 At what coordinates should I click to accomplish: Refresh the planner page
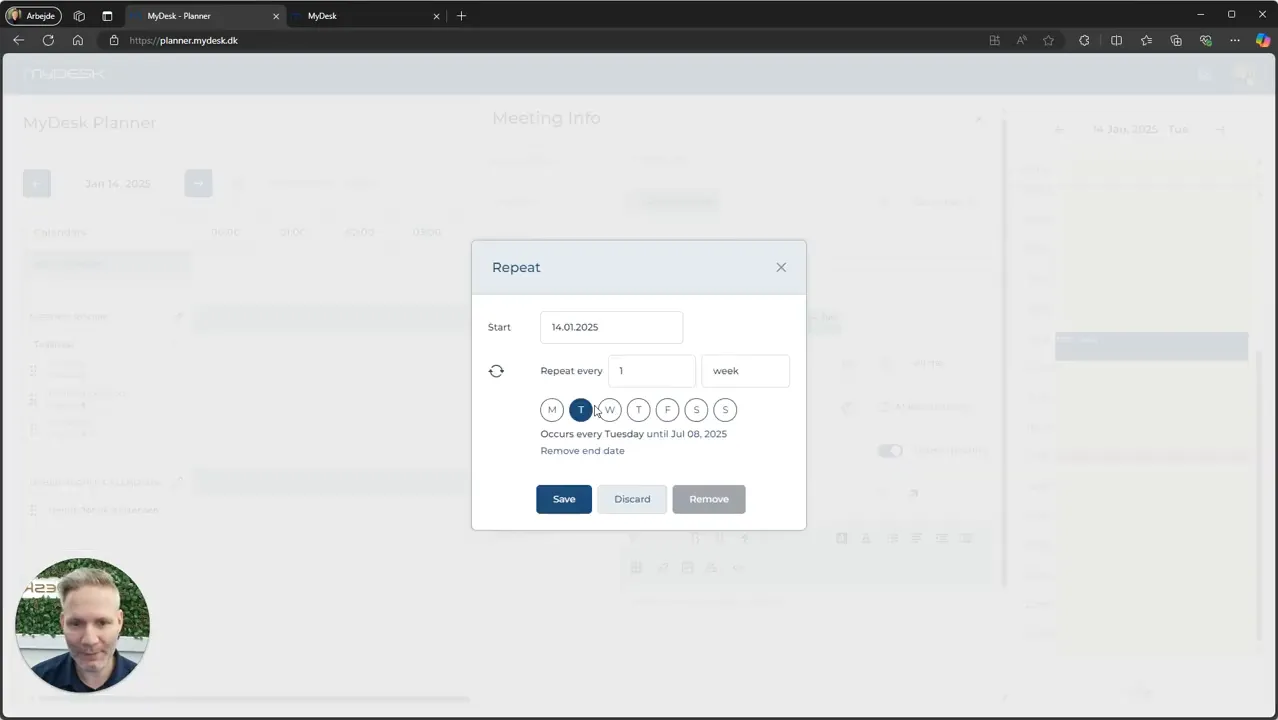[48, 40]
